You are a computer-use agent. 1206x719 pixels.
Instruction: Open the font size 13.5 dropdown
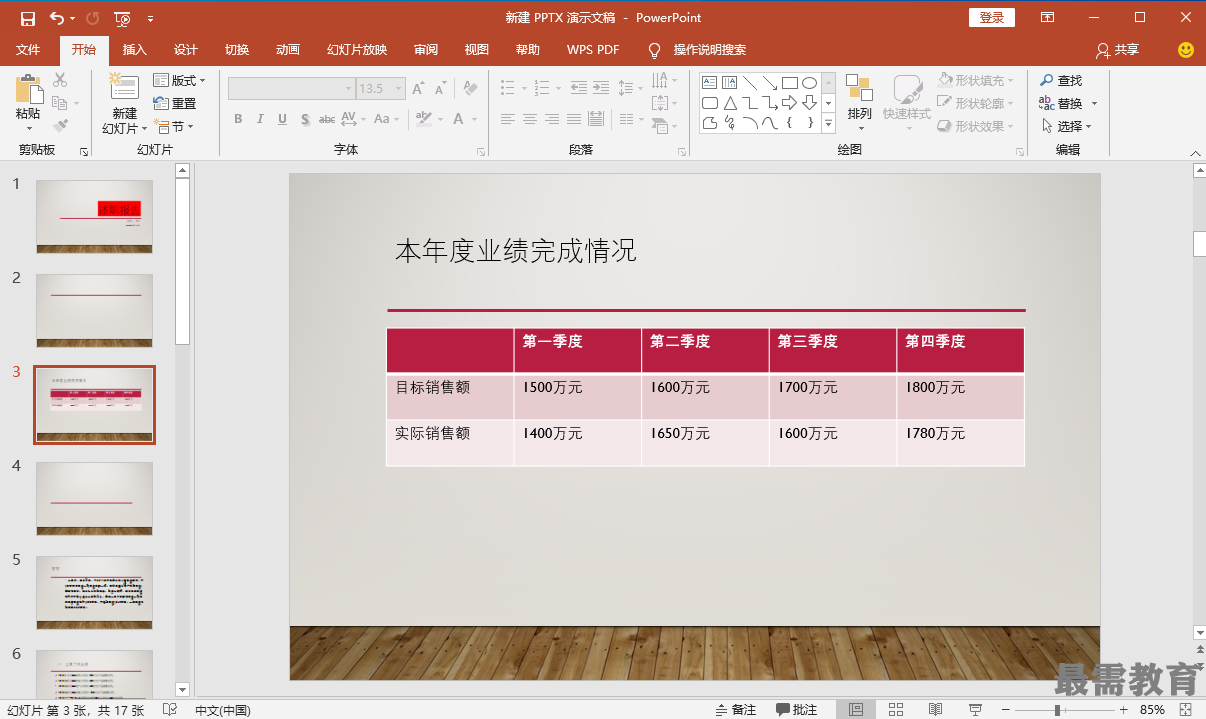[399, 88]
